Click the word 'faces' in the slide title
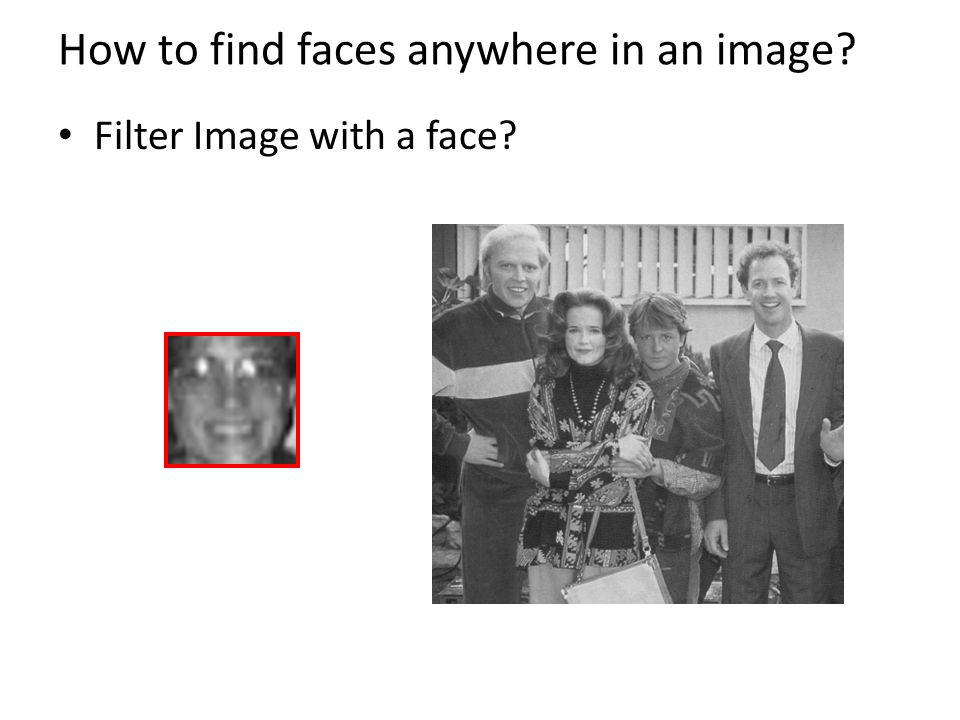This screenshot has height=720, width=960. click(x=346, y=49)
